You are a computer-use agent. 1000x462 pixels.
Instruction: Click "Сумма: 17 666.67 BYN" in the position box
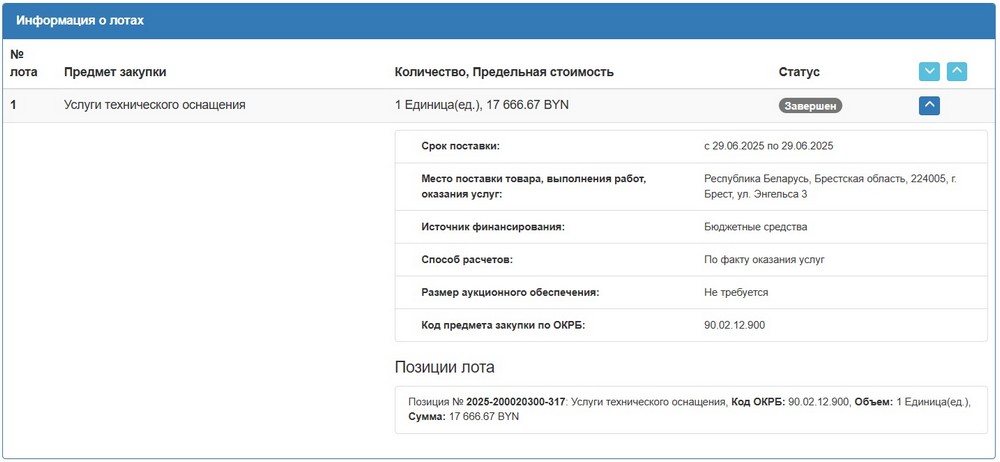464,416
